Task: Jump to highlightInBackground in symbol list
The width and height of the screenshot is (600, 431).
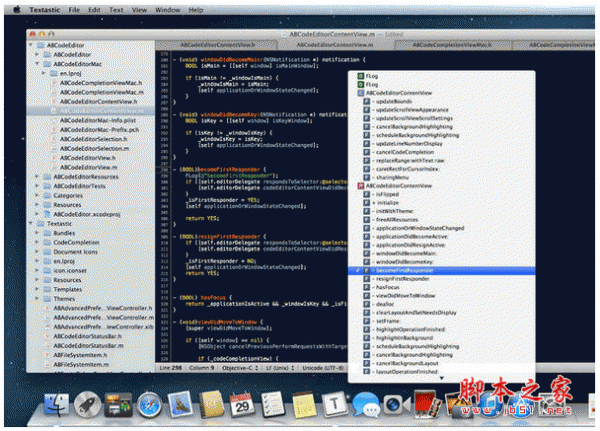Action: (404, 338)
